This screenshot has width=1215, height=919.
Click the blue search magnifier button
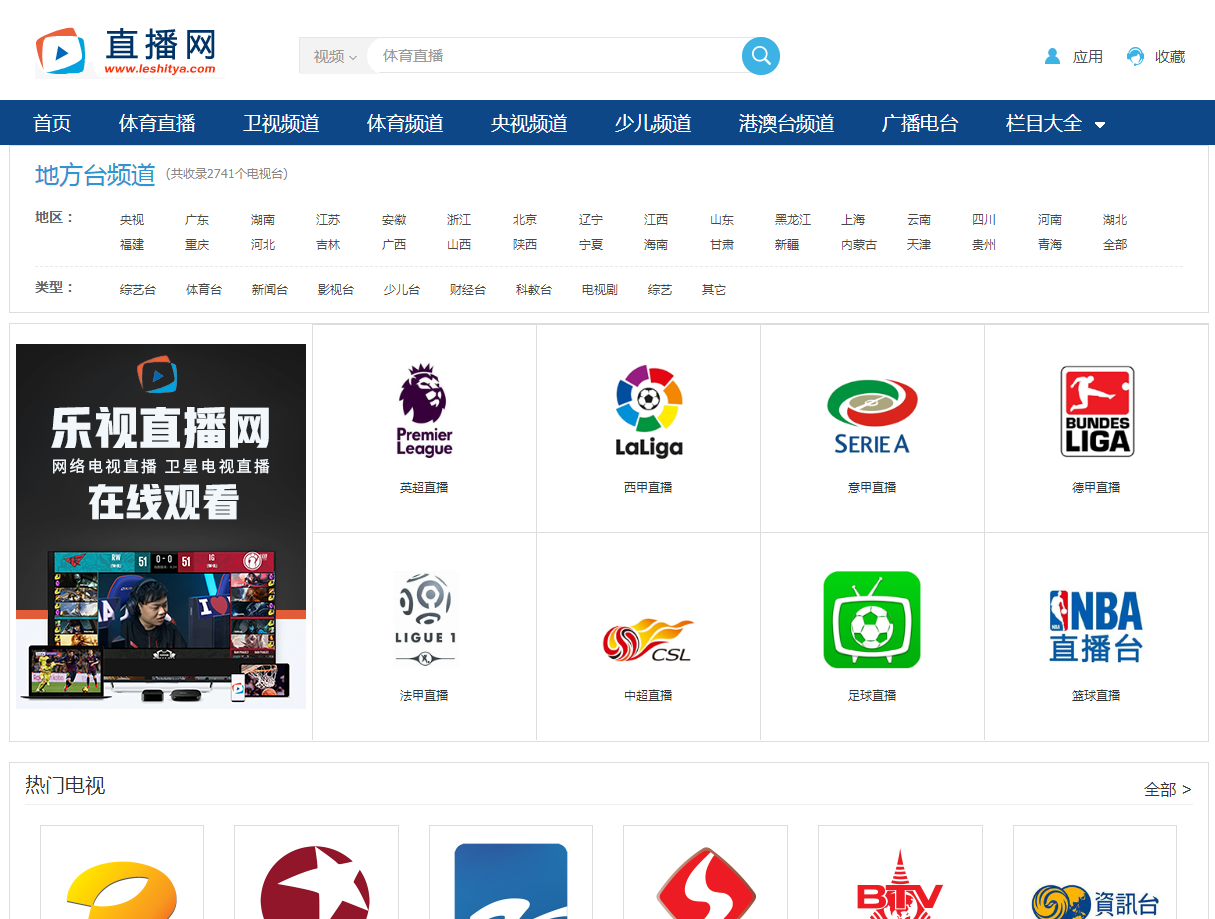click(761, 56)
